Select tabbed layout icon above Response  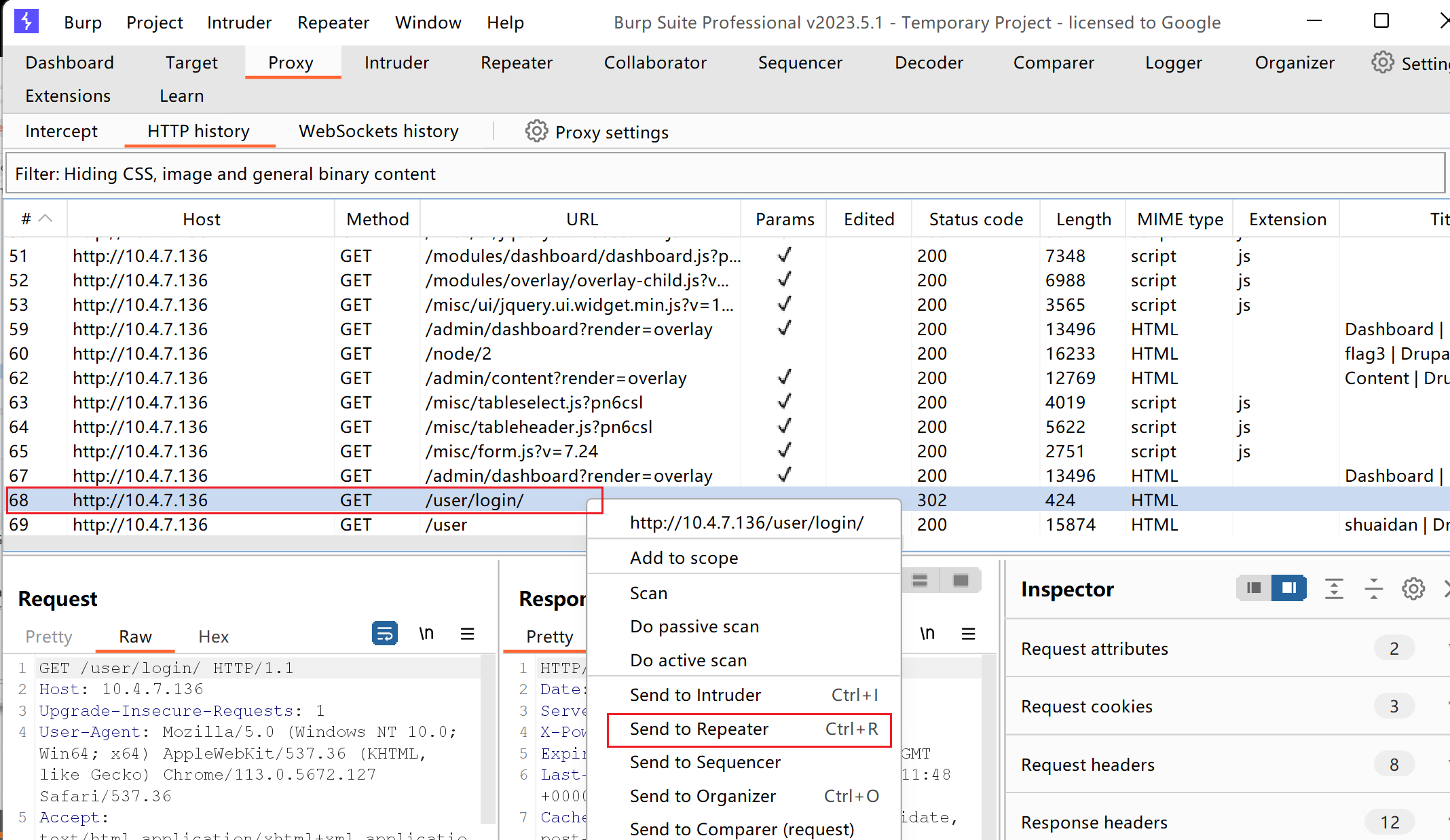[x=961, y=580]
